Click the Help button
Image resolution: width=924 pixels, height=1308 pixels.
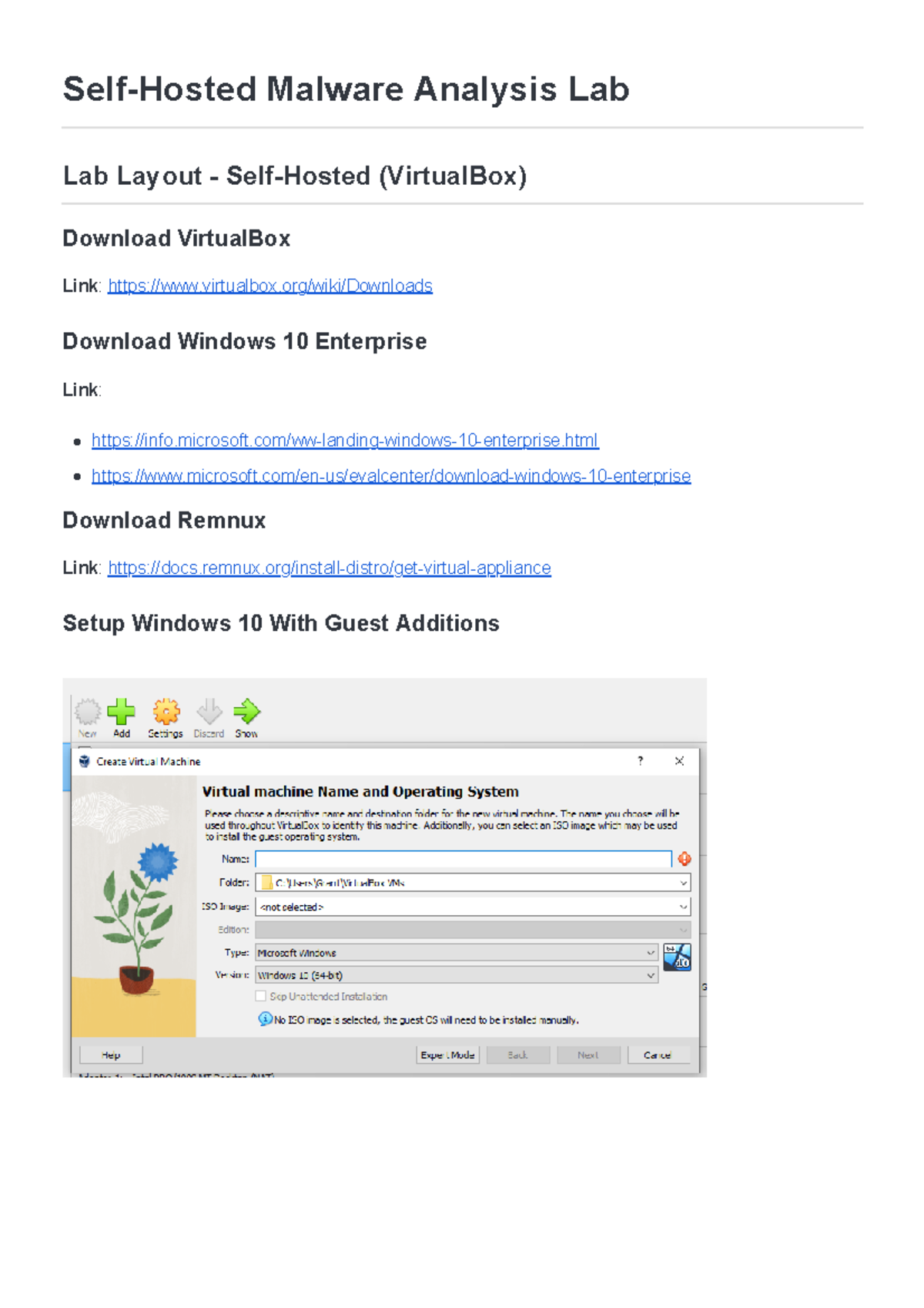(111, 1055)
